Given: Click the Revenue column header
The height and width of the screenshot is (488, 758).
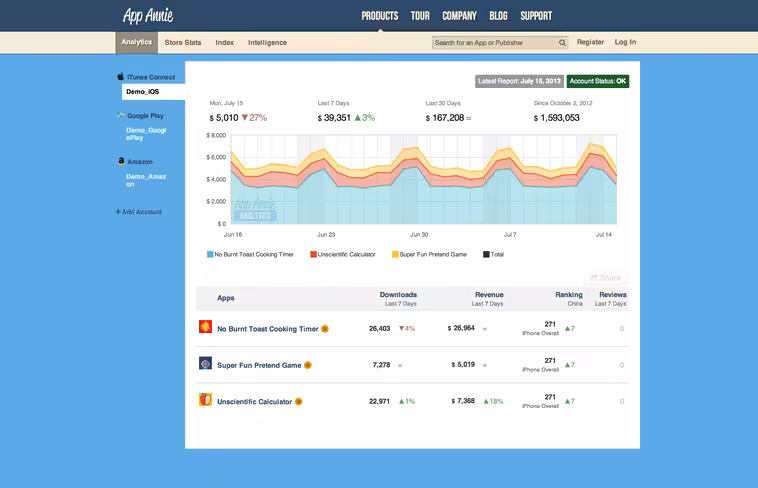Looking at the screenshot, I should pyautogui.click(x=489, y=295).
